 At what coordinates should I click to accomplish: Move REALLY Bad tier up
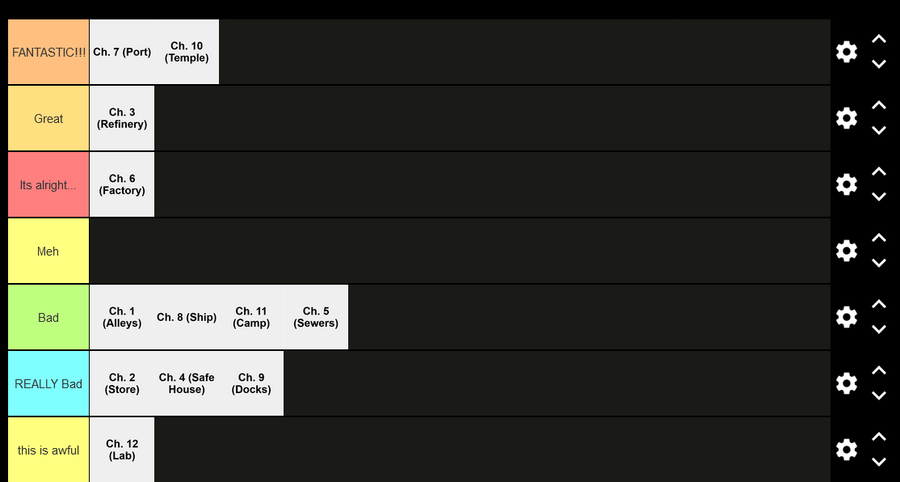coord(879,371)
